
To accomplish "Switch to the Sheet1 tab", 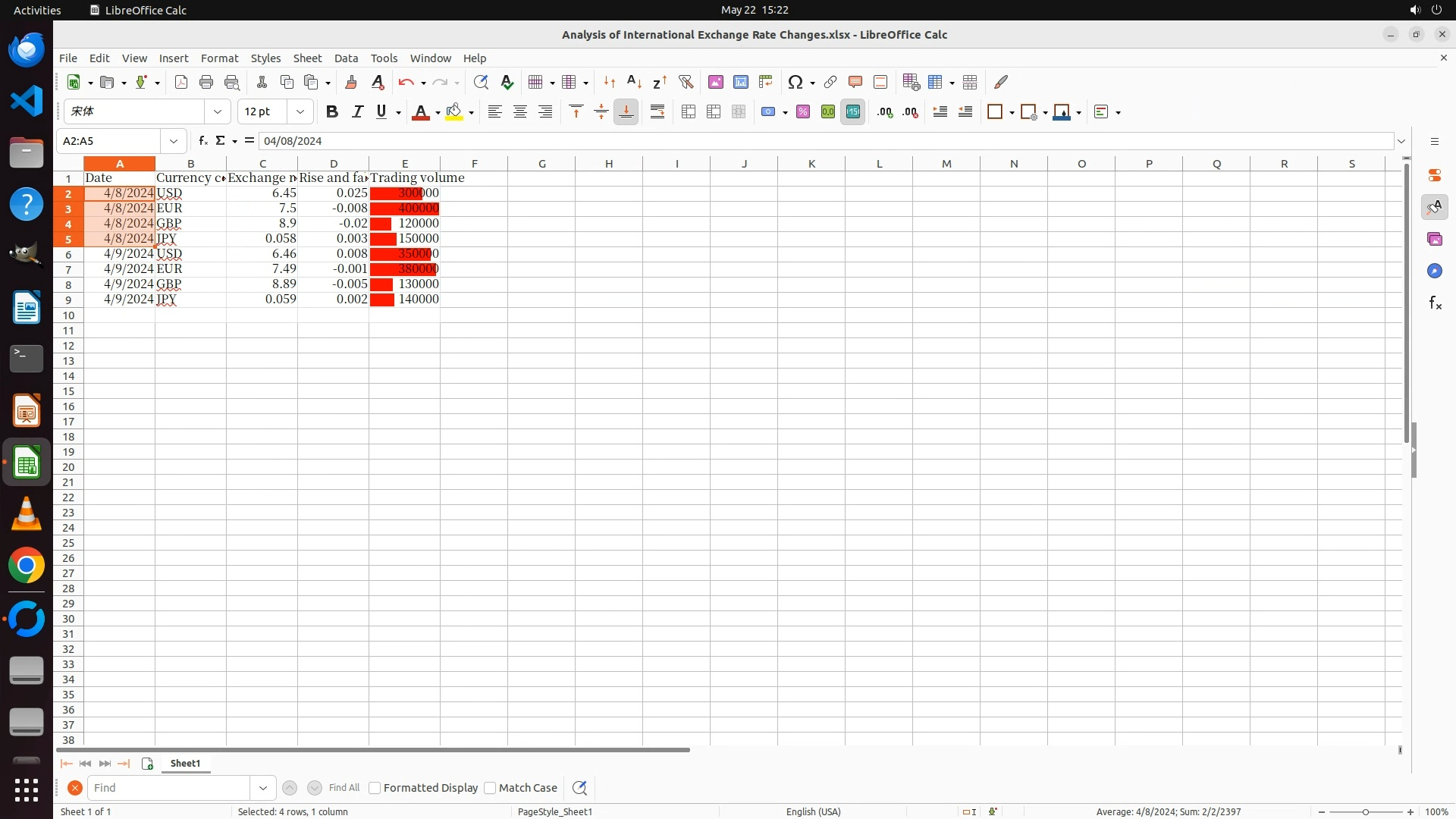I will pos(185,764).
